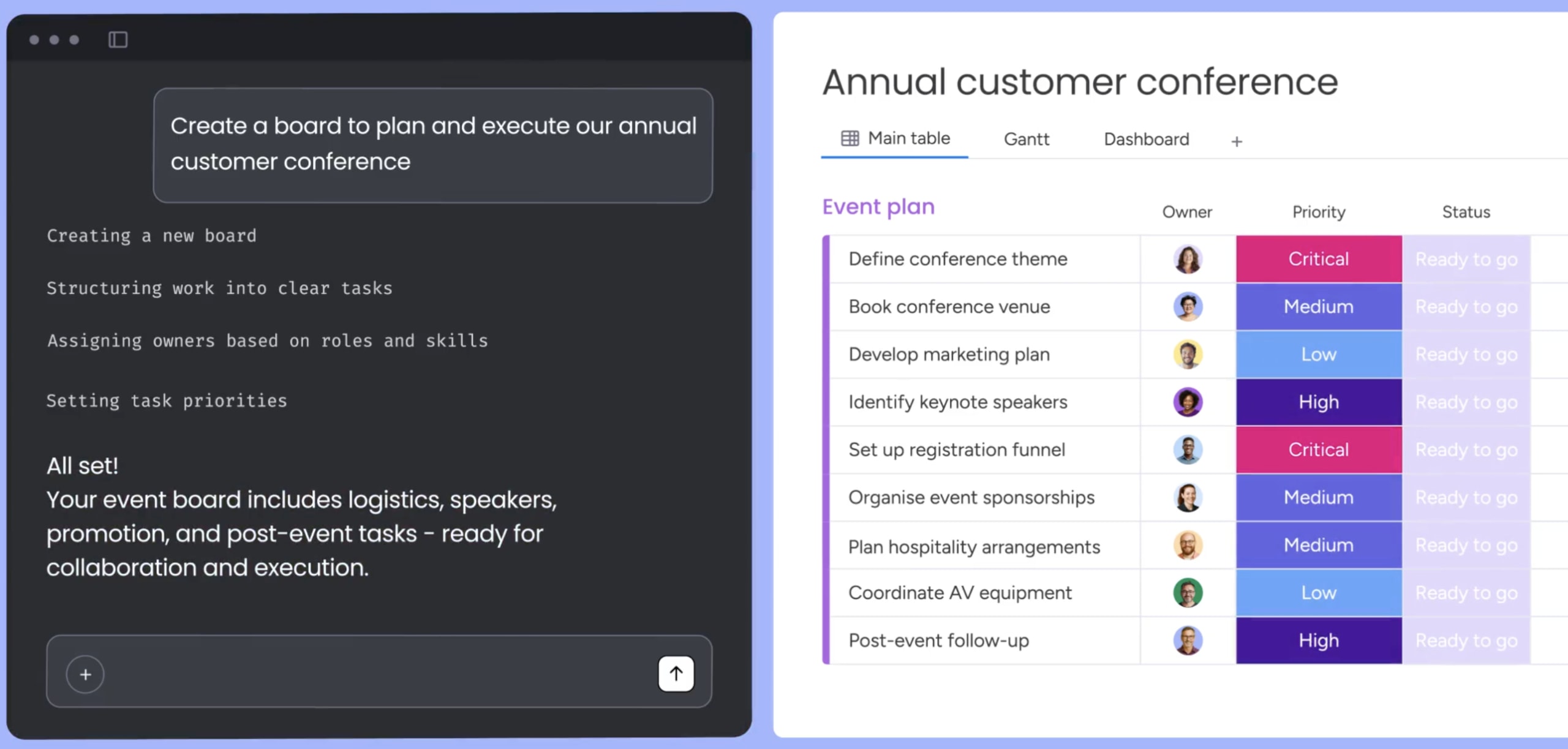Open owner avatar for Book conference venue
Viewport: 1568px width, 749px height.
[x=1188, y=307]
